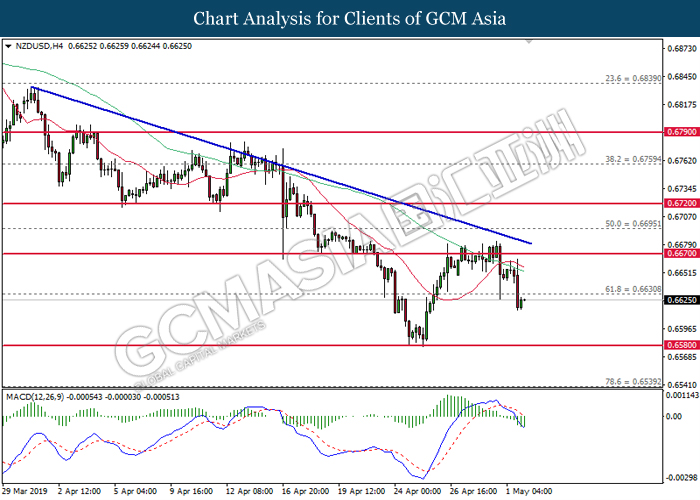Click the 23.6 = 0.68390 Fibonacci label
The image size is (700, 500).
click(x=633, y=79)
